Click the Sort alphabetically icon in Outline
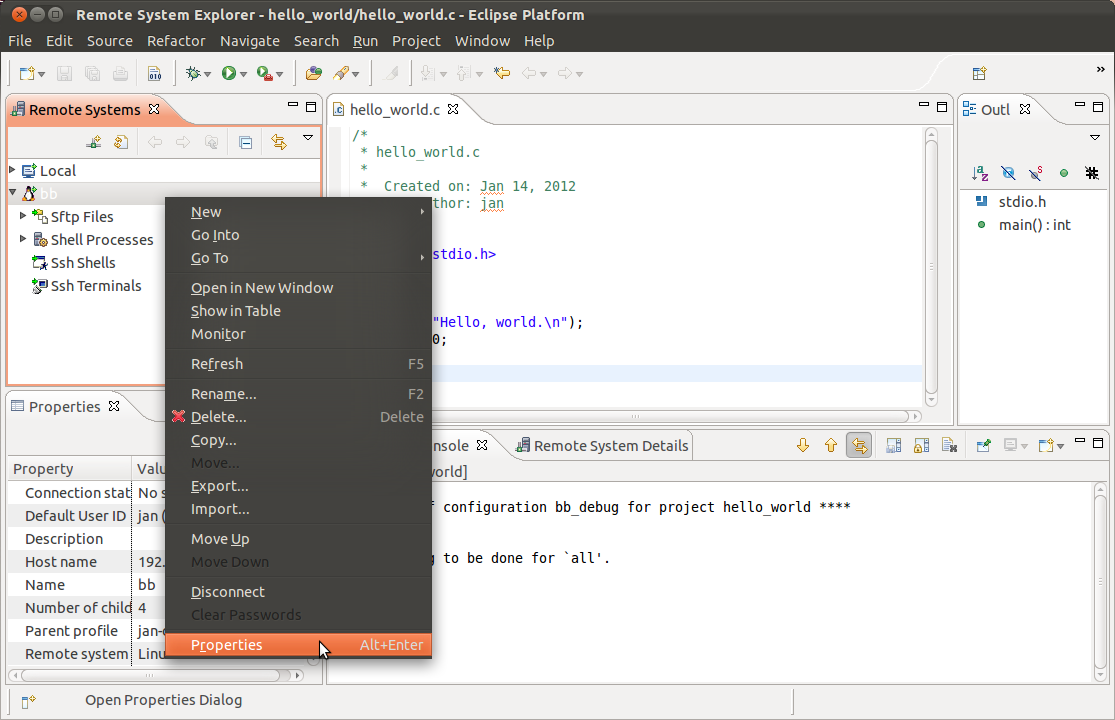The height and width of the screenshot is (720, 1115). (x=980, y=173)
